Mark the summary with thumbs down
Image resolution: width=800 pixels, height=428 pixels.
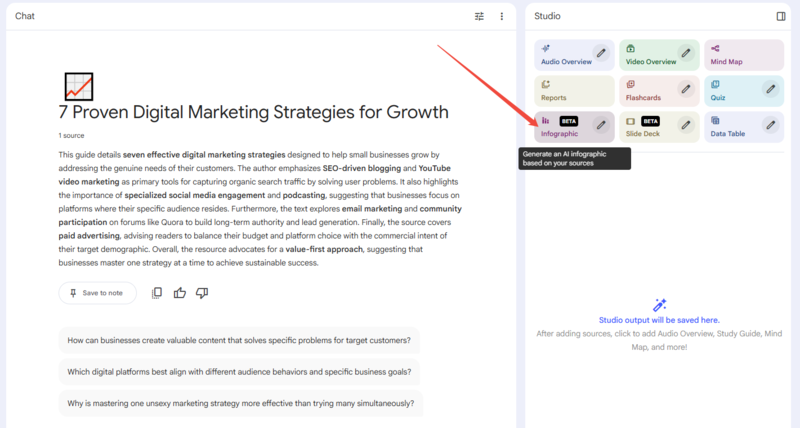(202, 293)
